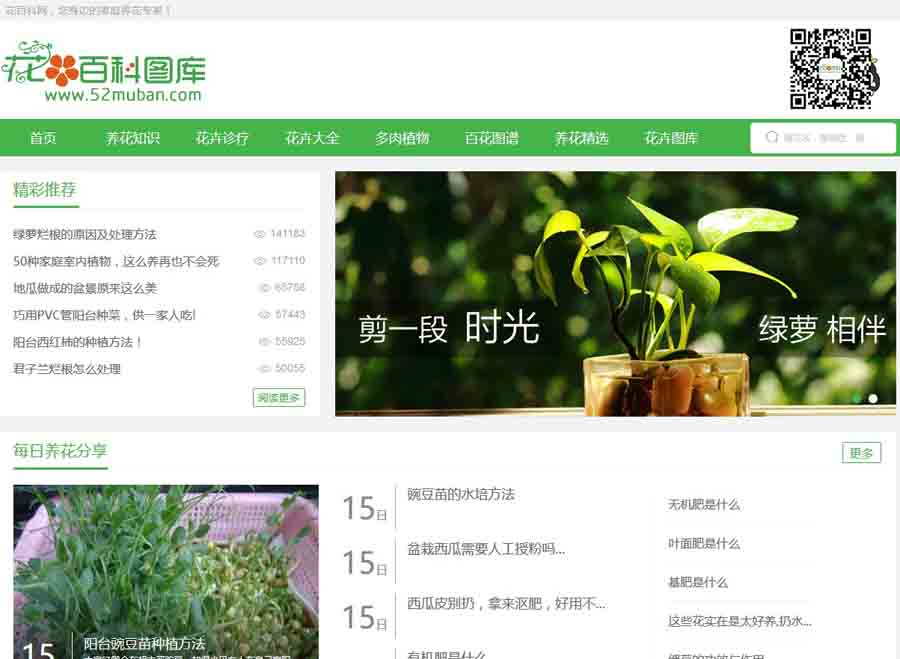
Task: Open the 基肥是什么 link
Action: click(x=698, y=582)
